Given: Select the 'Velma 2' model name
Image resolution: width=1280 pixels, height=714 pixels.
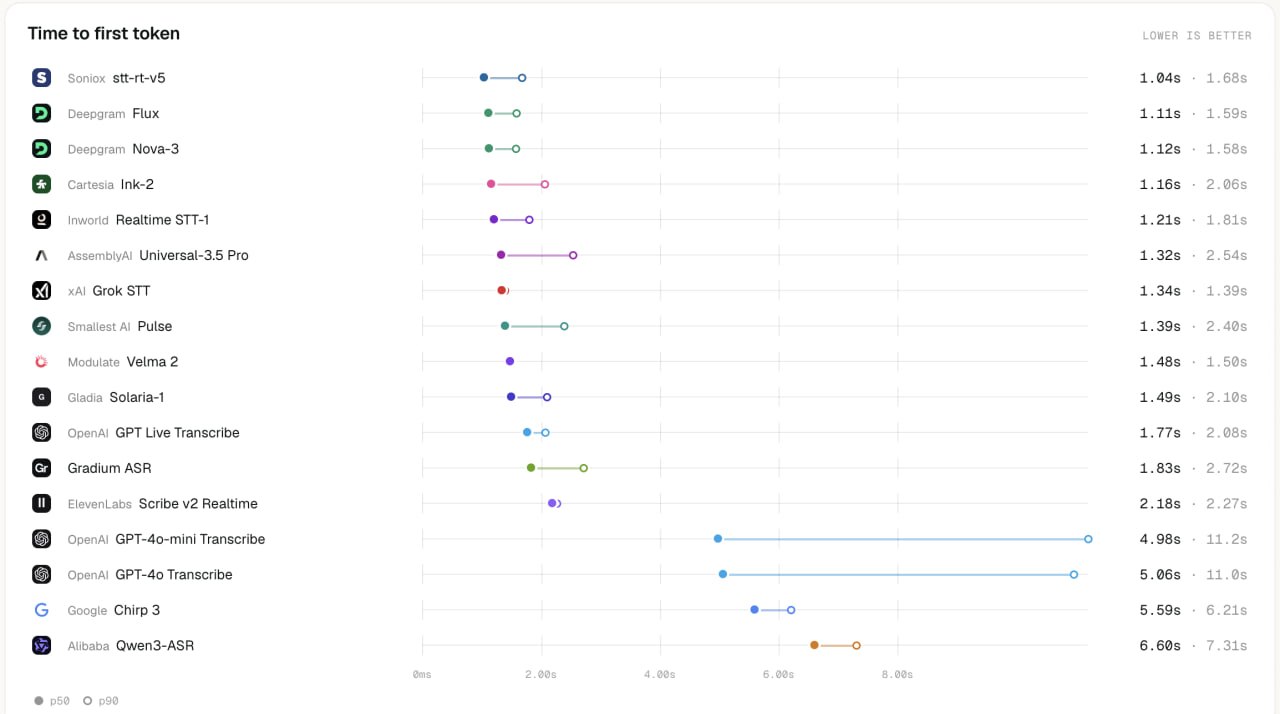Looking at the screenshot, I should point(152,362).
